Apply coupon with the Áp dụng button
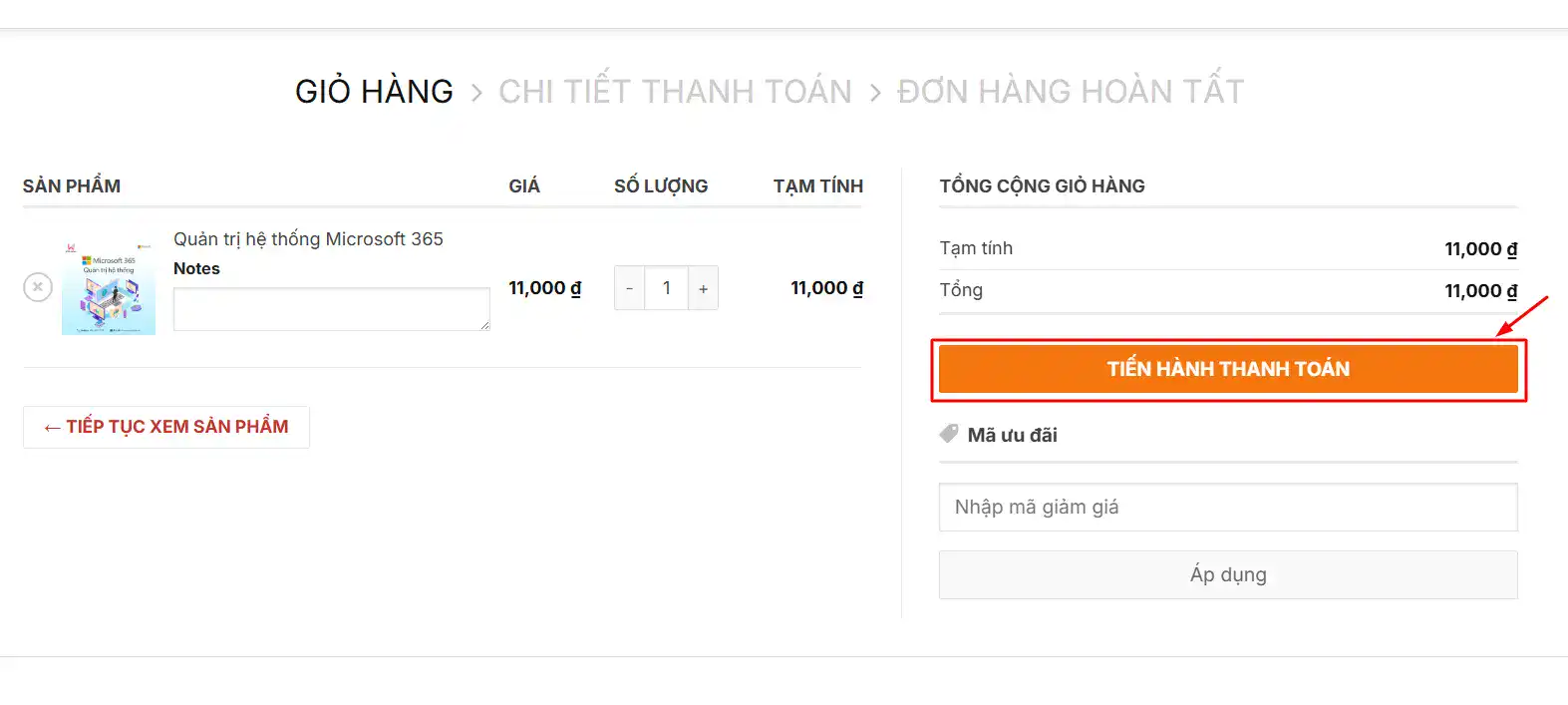The width and height of the screenshot is (1568, 705). [1228, 575]
